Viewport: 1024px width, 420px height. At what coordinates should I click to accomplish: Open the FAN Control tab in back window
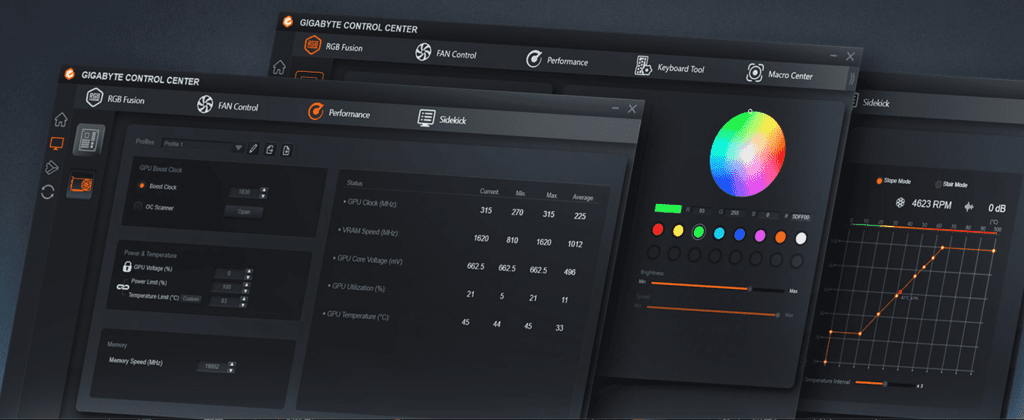(446, 53)
